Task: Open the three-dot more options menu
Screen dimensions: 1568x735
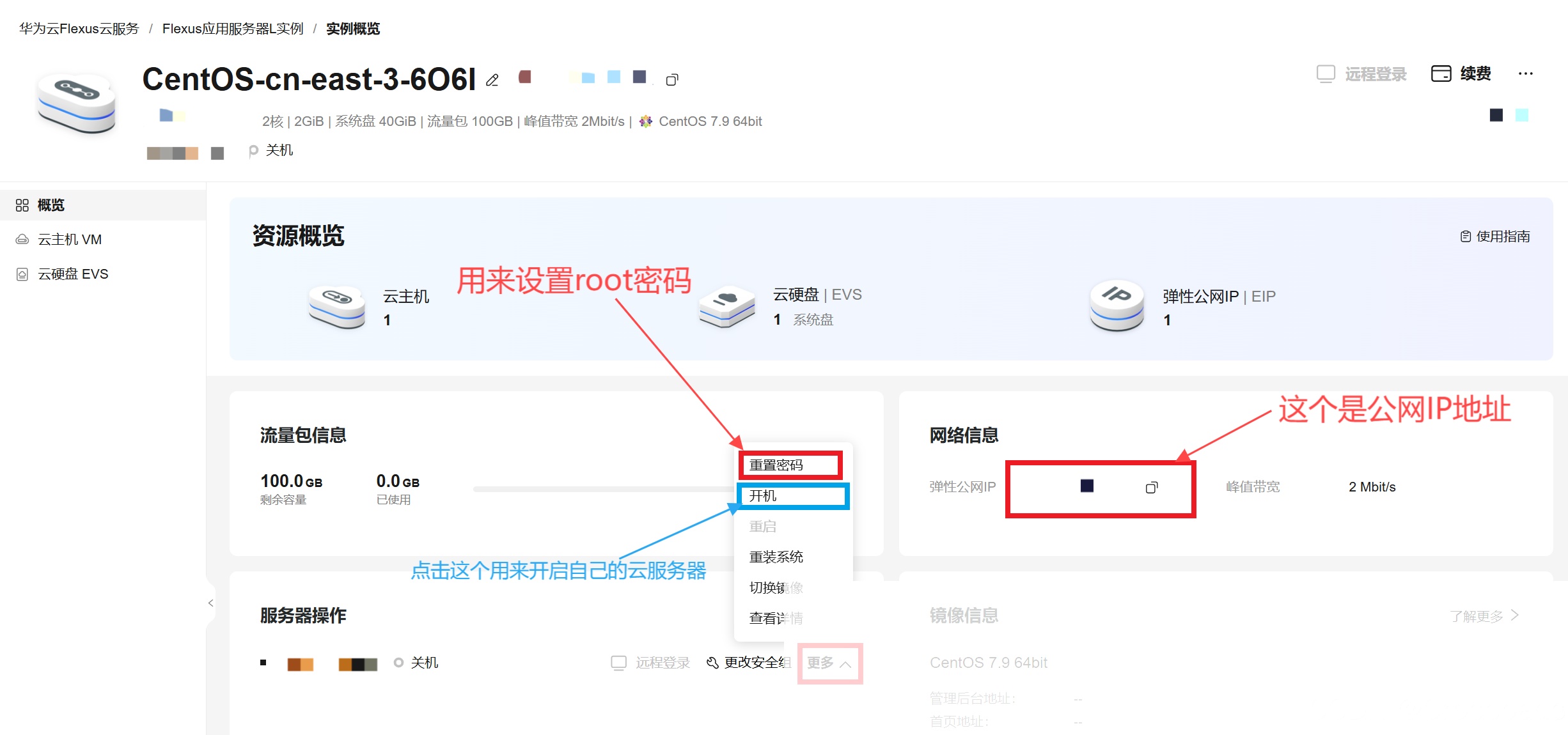Action: tap(1526, 73)
